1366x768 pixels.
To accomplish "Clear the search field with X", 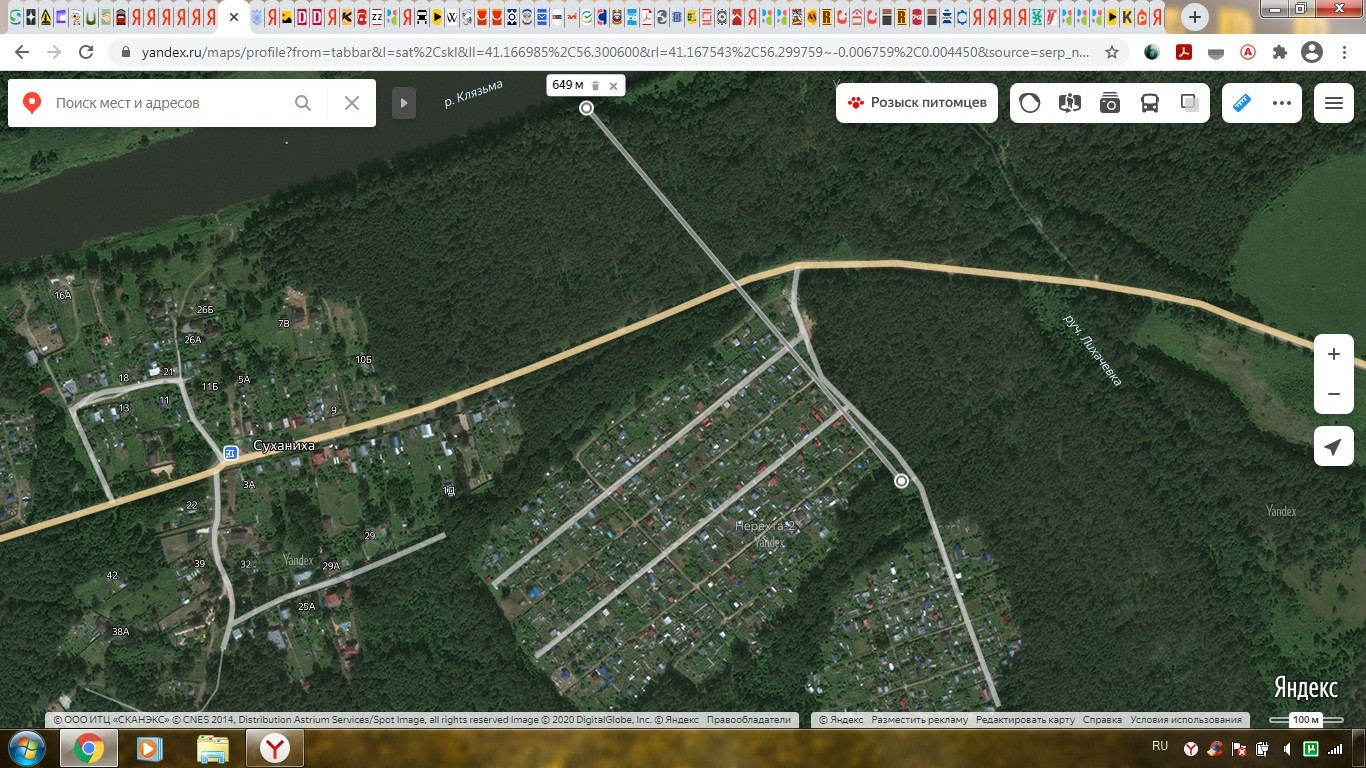I will tap(352, 103).
